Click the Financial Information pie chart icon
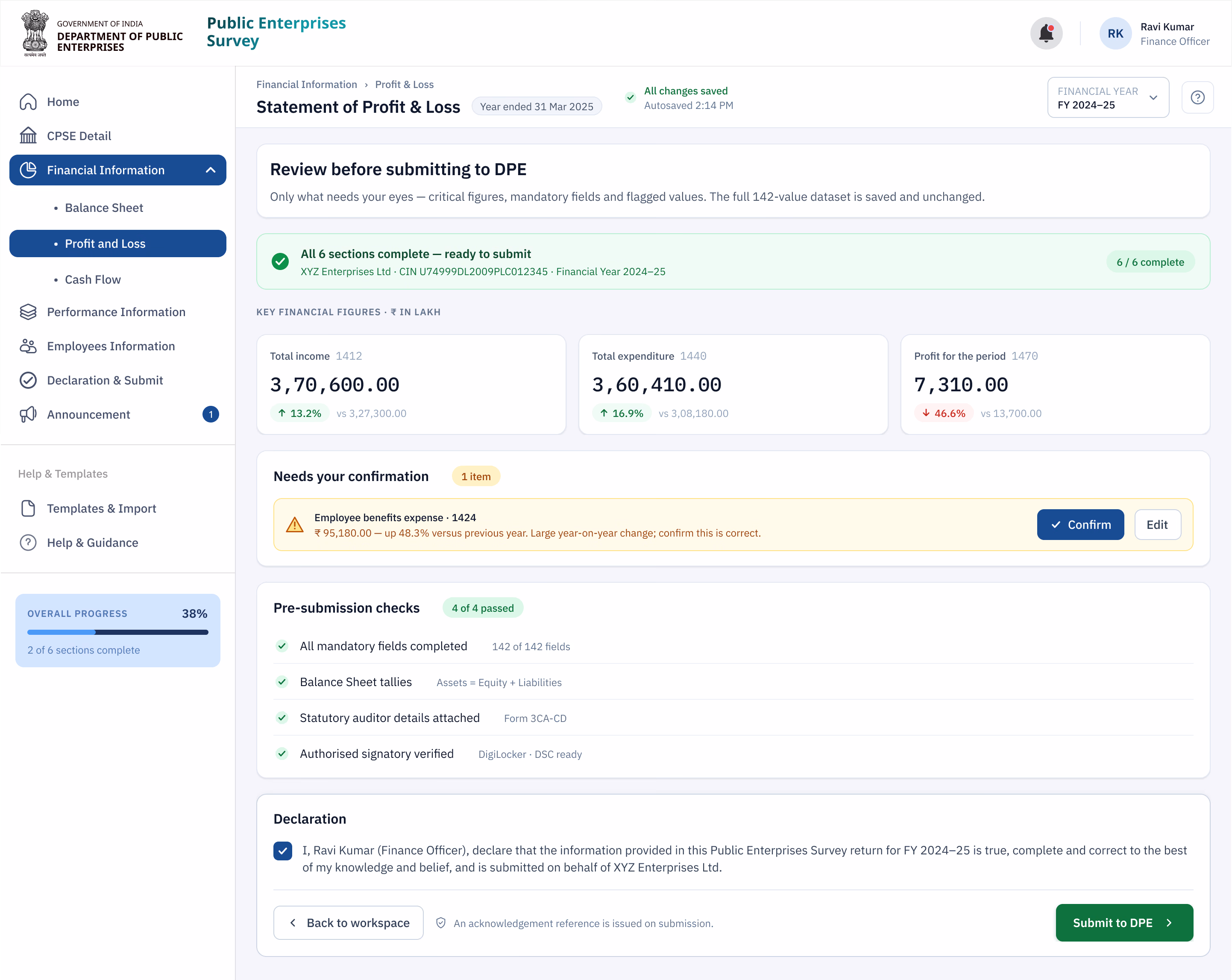The height and width of the screenshot is (980, 1232). [x=28, y=170]
